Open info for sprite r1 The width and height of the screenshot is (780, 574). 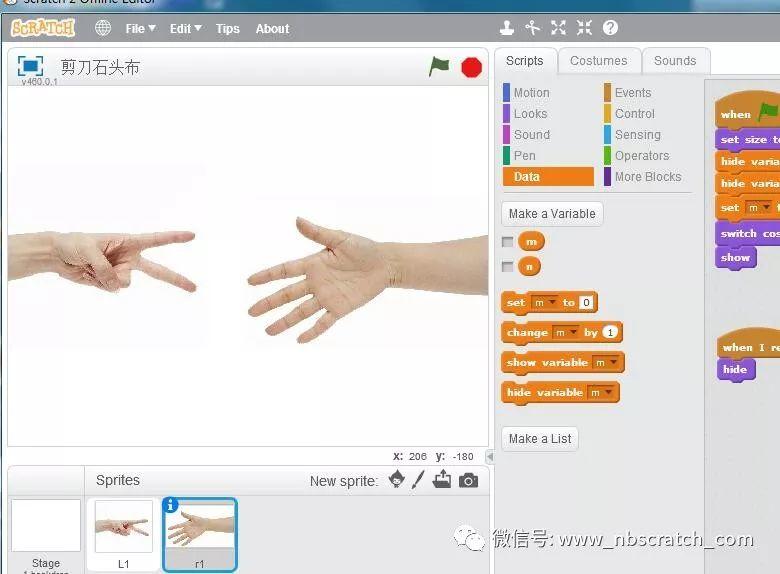tap(170, 505)
